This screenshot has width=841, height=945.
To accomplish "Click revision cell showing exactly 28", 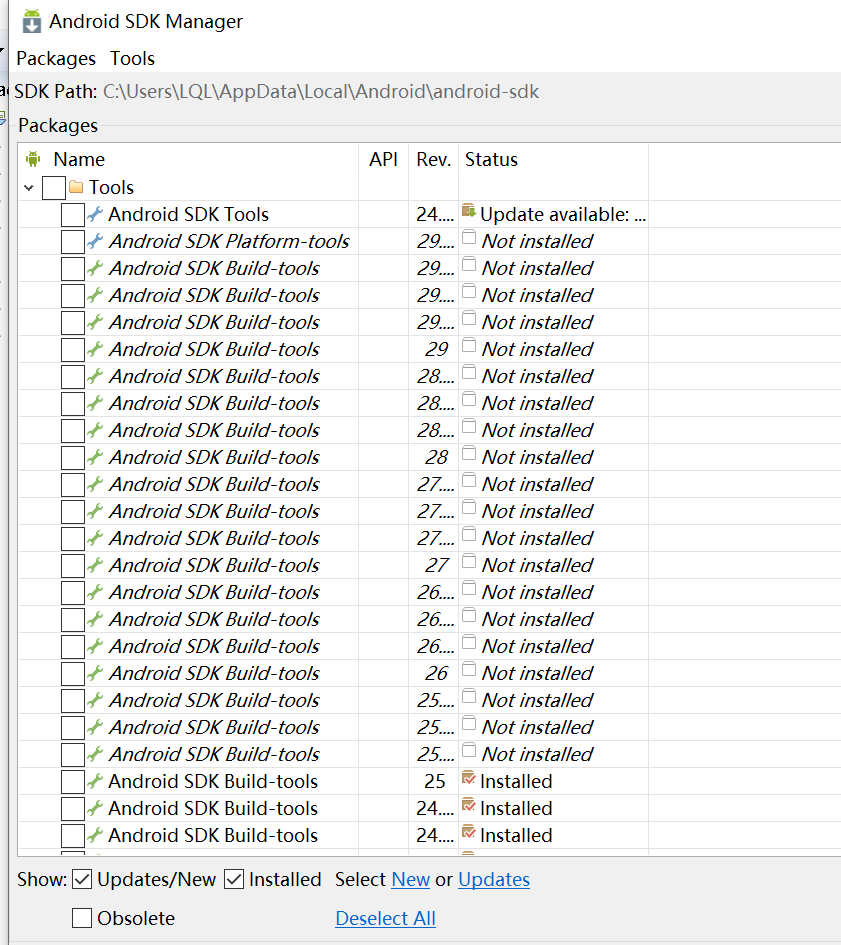I will [x=436, y=457].
